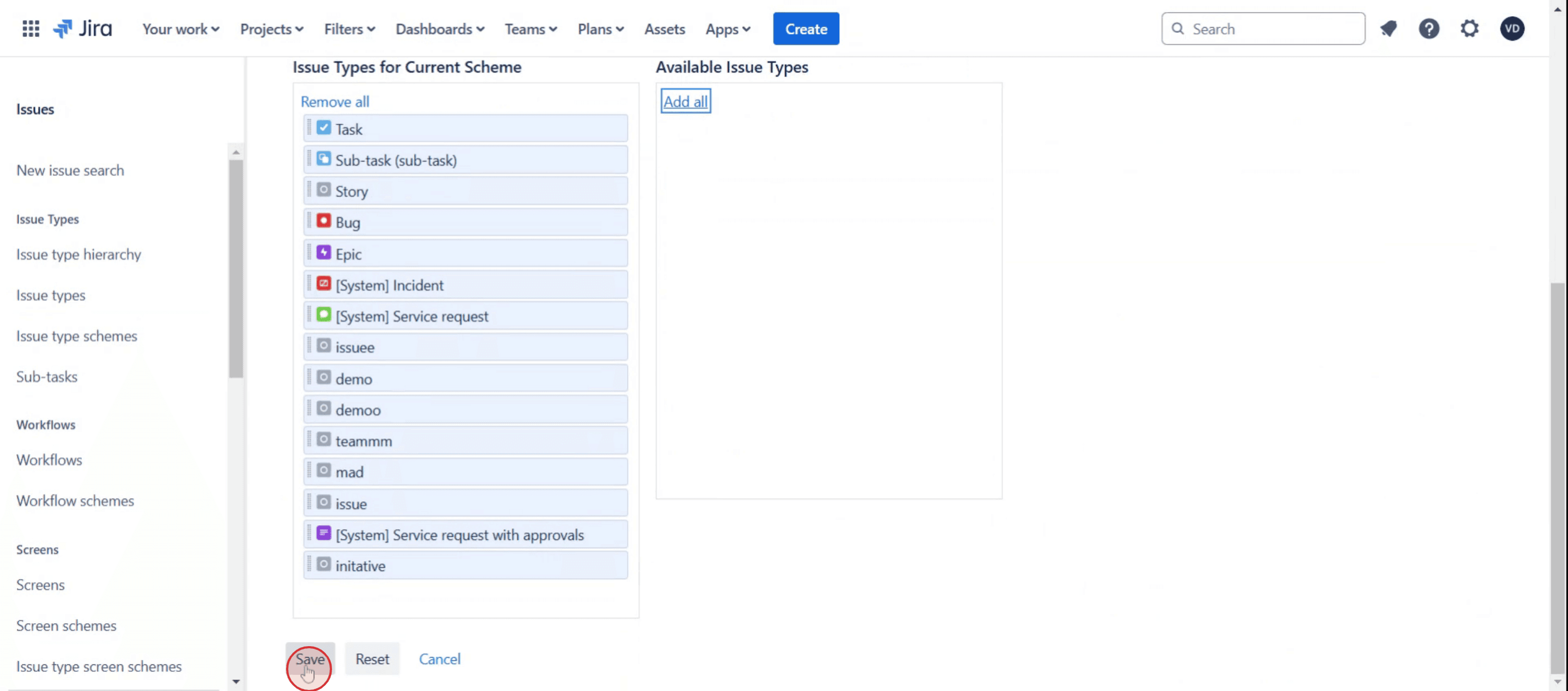The height and width of the screenshot is (691, 1568).
Task: Expand the Your work dropdown
Action: 181,29
